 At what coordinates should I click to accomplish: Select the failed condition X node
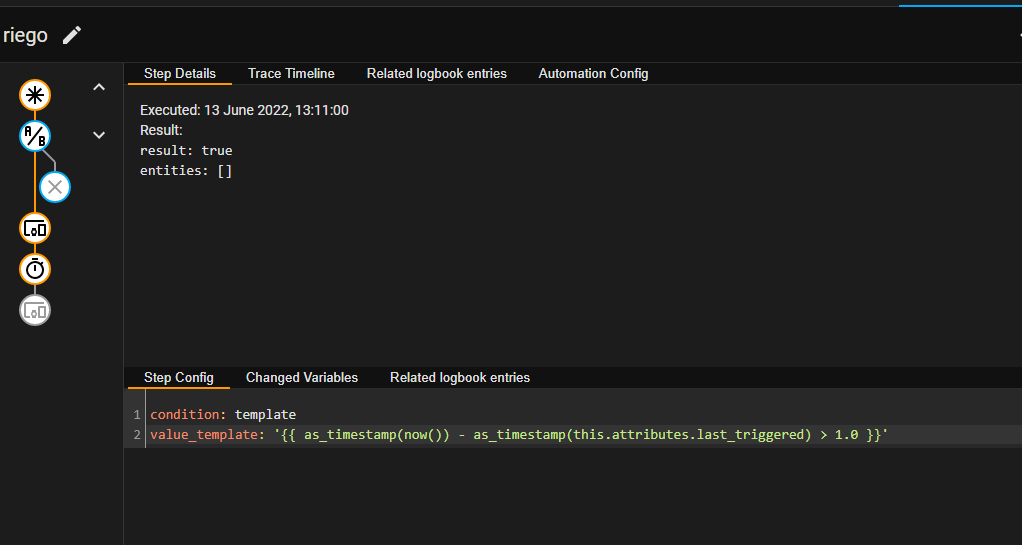click(x=55, y=187)
